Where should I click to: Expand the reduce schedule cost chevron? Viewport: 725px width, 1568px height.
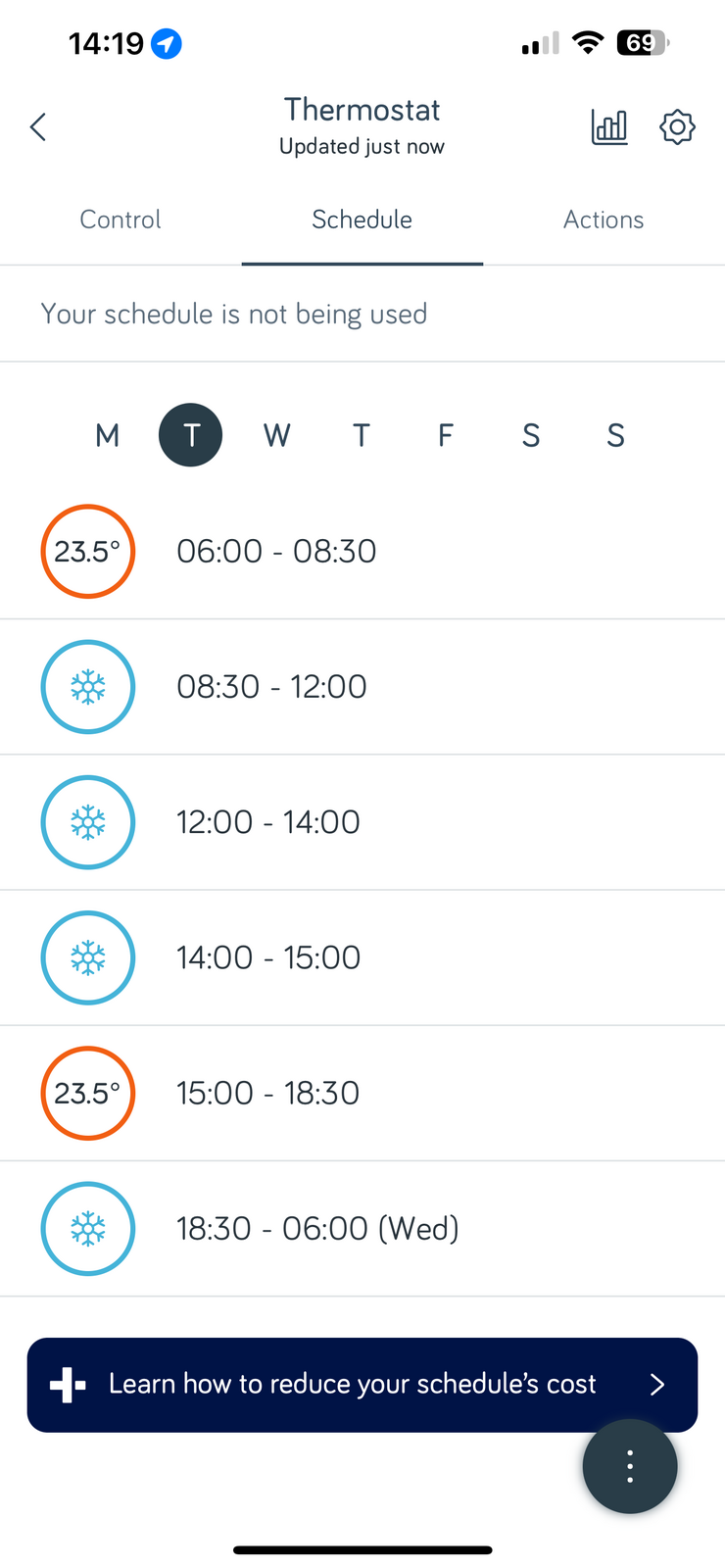tap(657, 1384)
